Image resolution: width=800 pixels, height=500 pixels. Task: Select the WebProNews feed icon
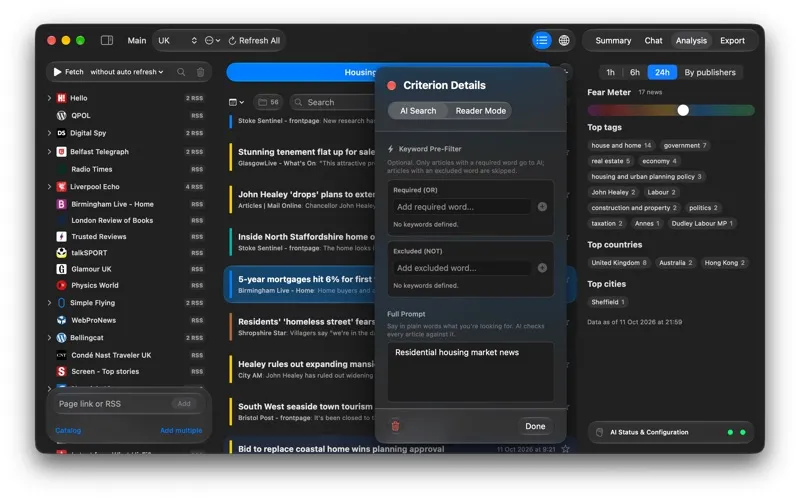(61, 320)
